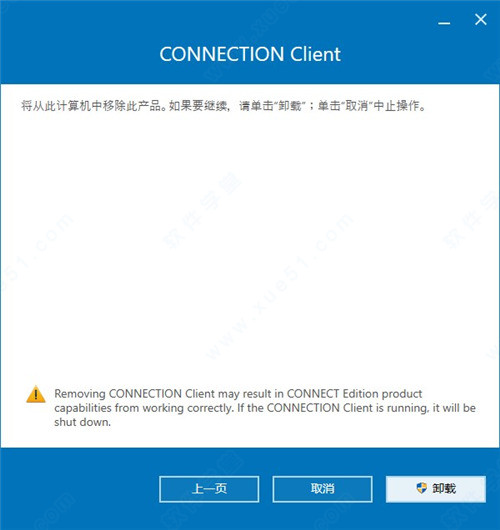This screenshot has height=530, width=500.
Task: Click the "shut down." text in warning
Action: (82, 422)
